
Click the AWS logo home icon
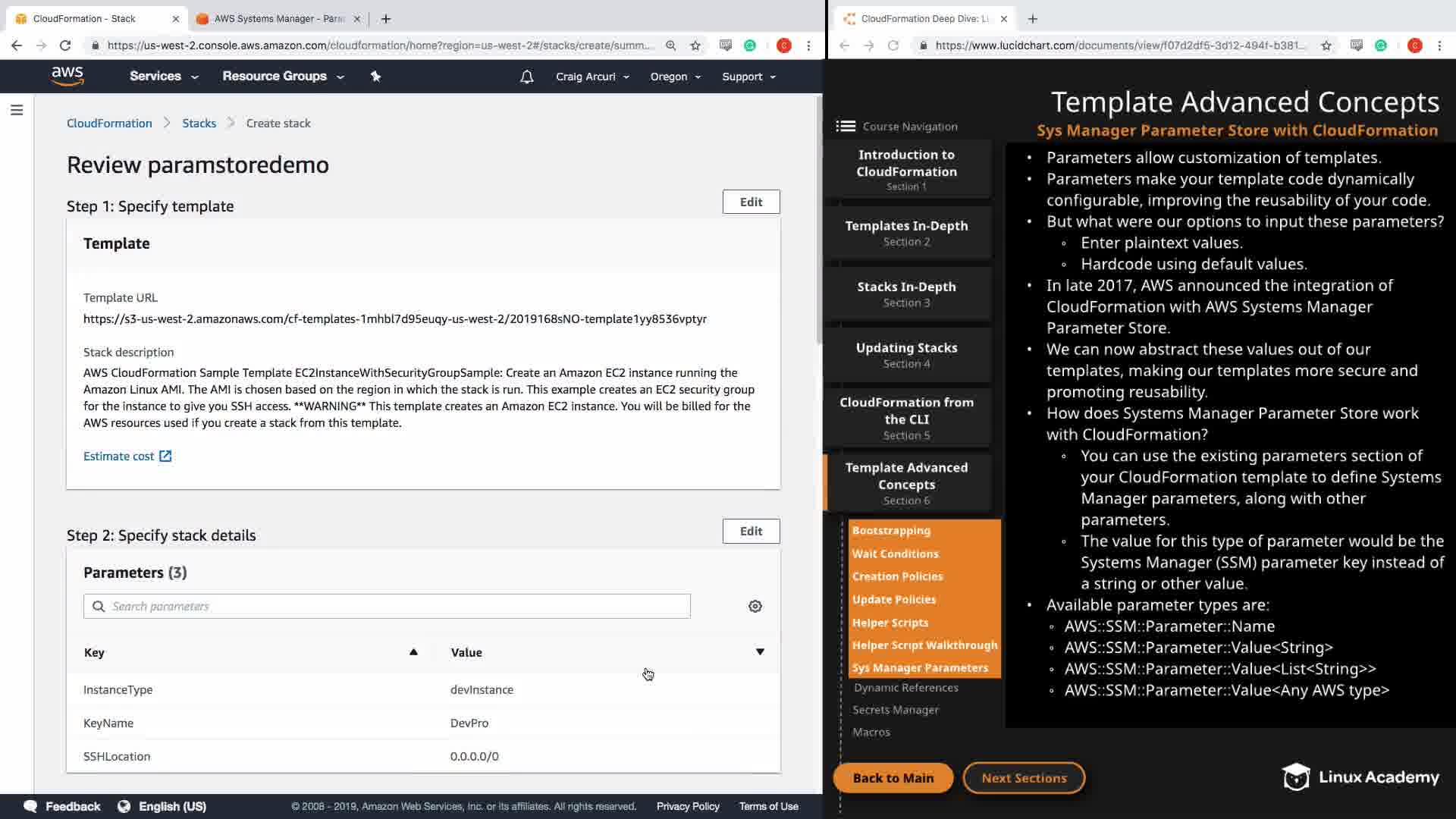(x=67, y=76)
